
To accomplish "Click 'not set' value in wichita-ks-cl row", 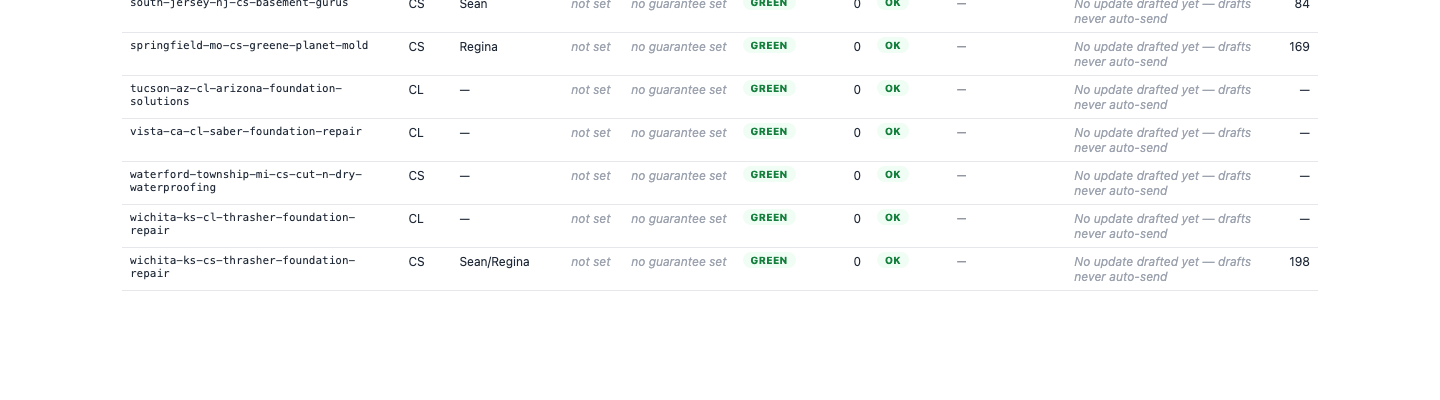I will (x=590, y=219).
